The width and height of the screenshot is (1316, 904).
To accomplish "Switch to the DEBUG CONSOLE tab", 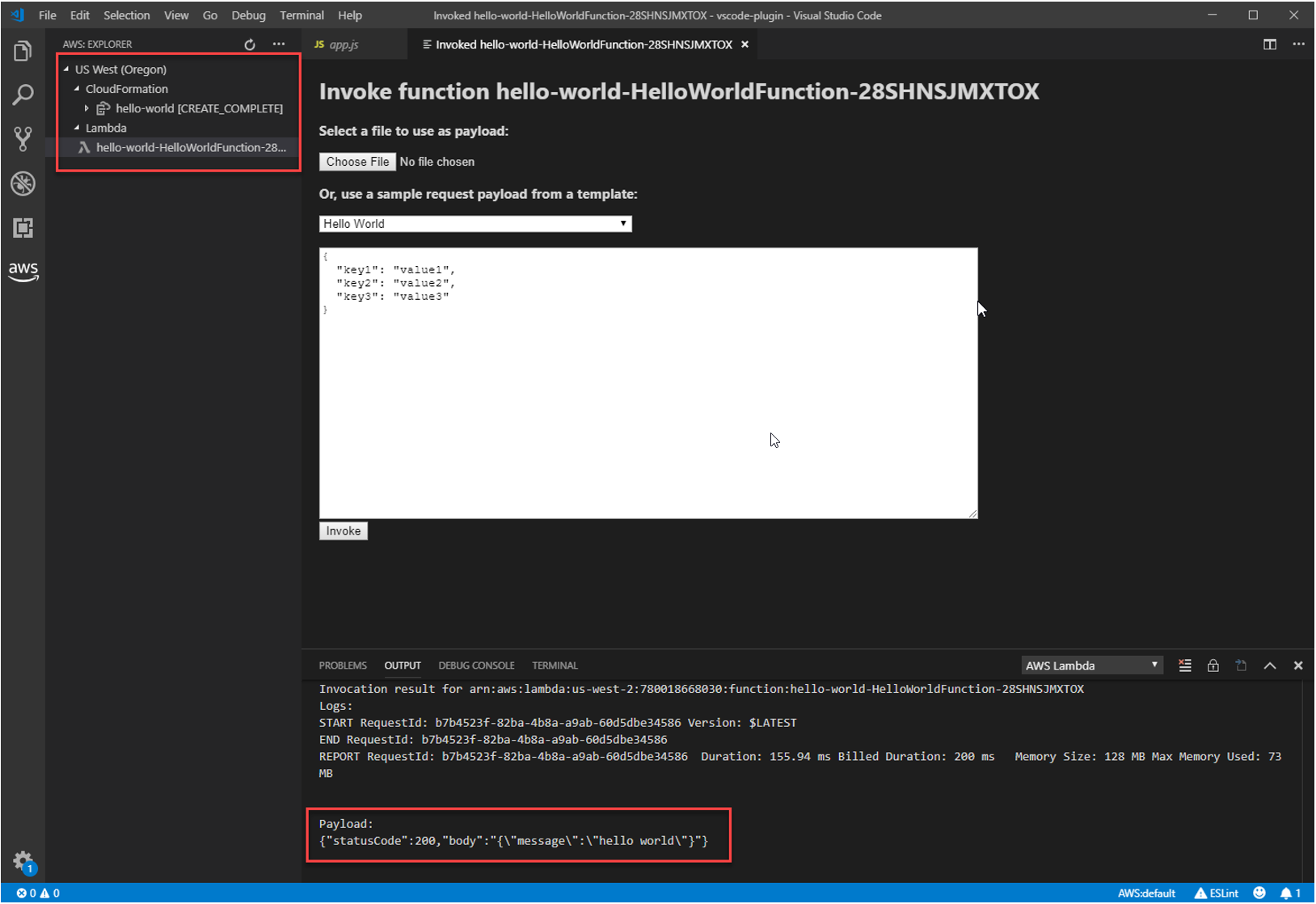I will (x=476, y=665).
